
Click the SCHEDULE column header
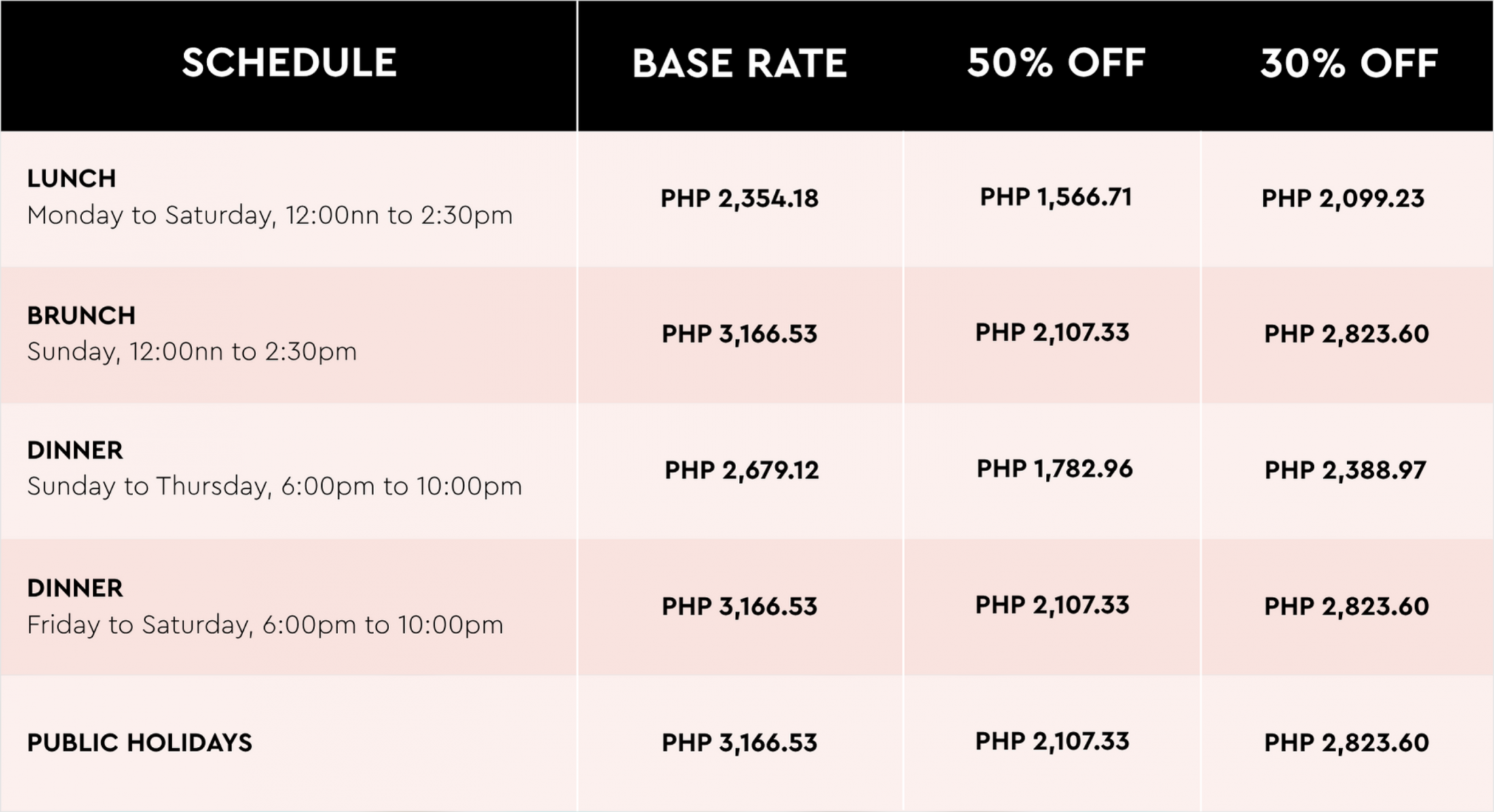pyautogui.click(x=289, y=63)
